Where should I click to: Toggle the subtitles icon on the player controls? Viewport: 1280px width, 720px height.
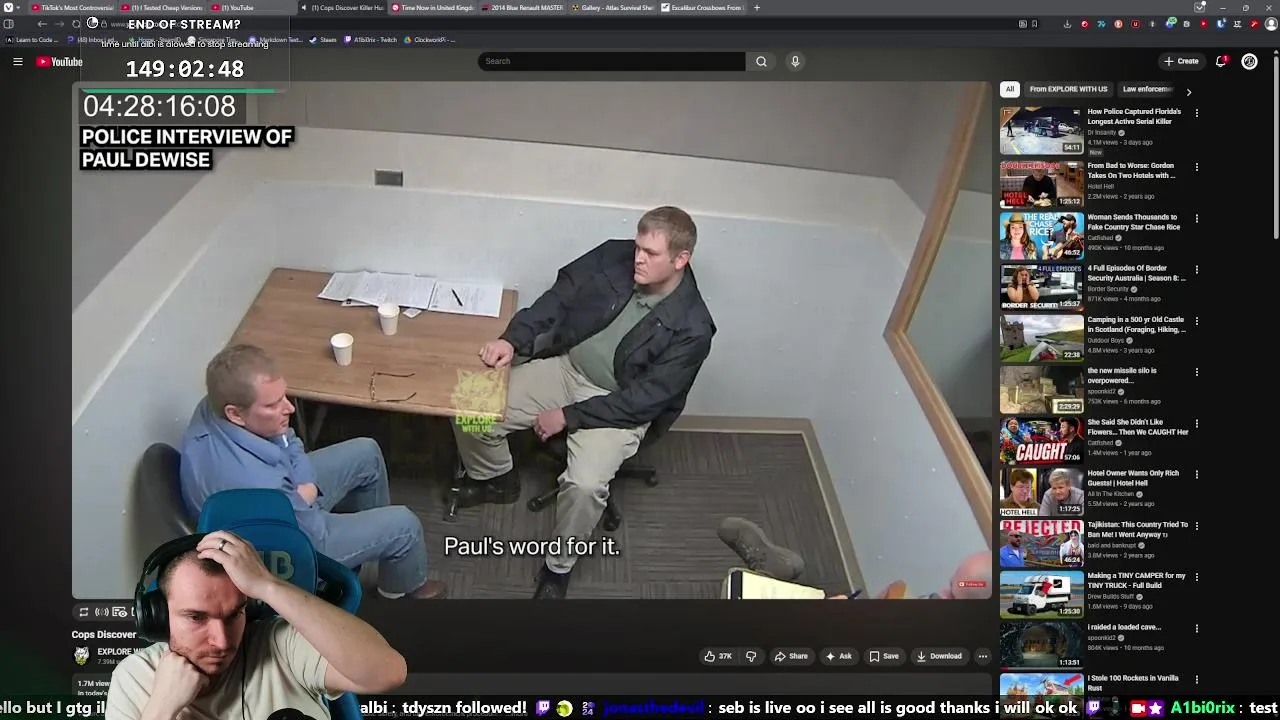[119, 612]
